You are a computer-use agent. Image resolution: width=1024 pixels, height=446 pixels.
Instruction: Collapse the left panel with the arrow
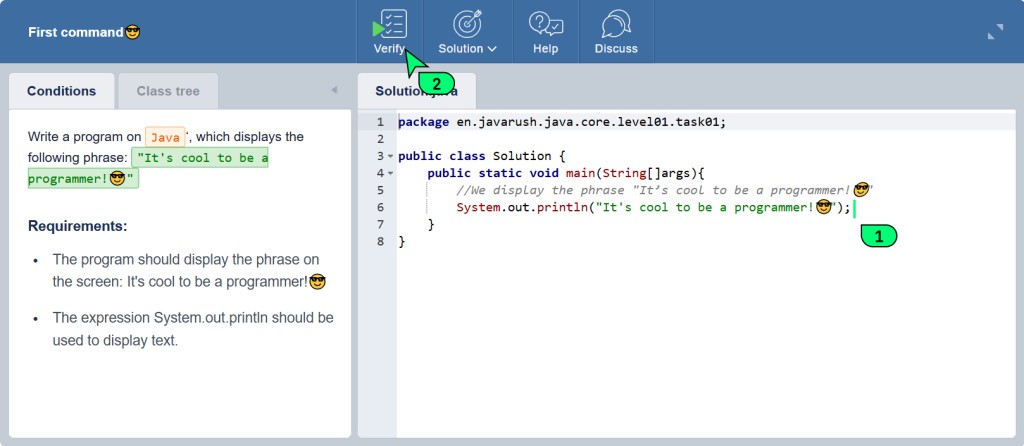pyautogui.click(x=334, y=91)
